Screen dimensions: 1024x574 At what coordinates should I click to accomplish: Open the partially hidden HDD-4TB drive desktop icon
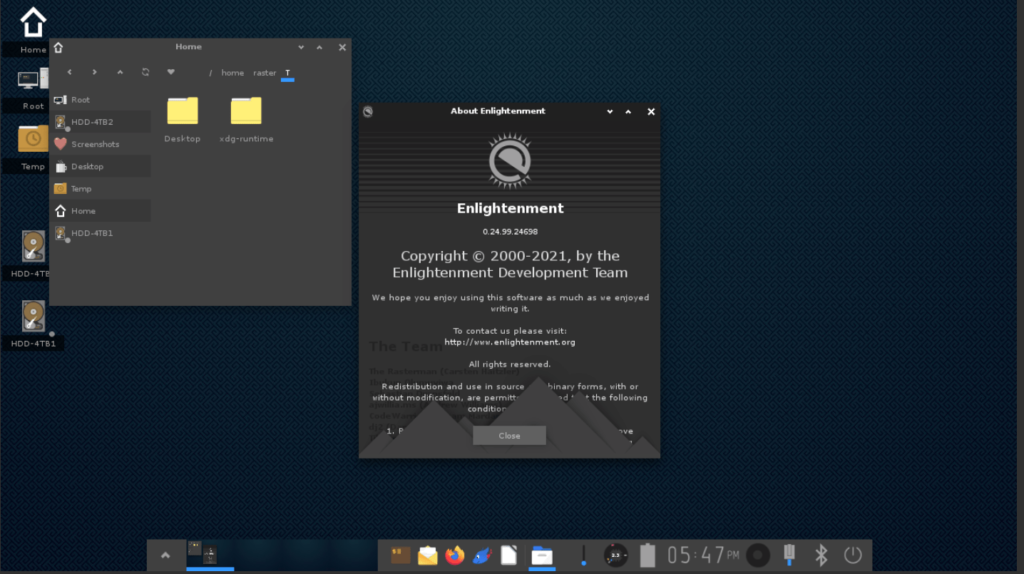33,247
